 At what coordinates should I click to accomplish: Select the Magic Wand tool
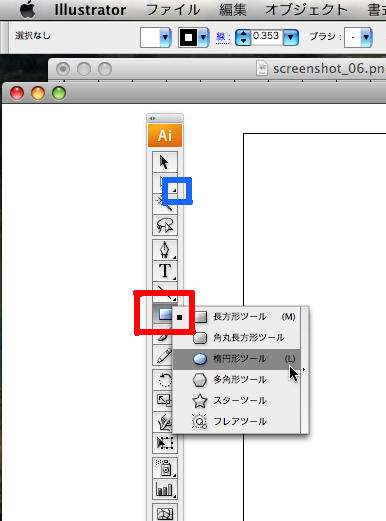164,204
